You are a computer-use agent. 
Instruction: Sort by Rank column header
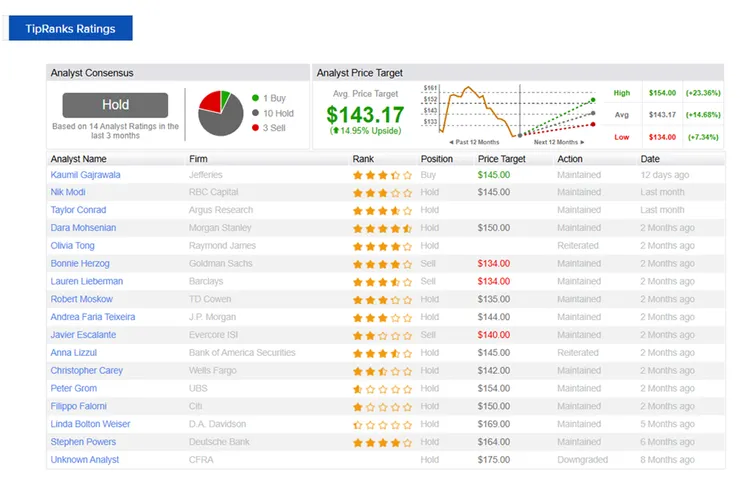pyautogui.click(x=363, y=159)
